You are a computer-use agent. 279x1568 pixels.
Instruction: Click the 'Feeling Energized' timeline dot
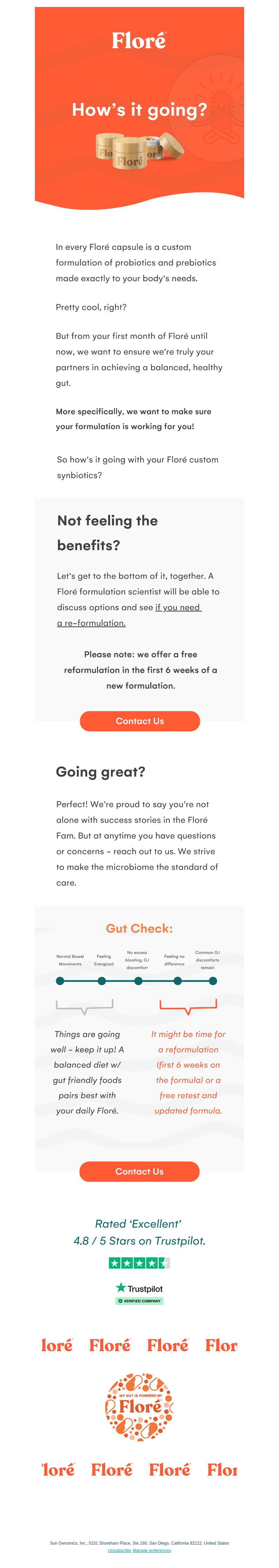[102, 981]
